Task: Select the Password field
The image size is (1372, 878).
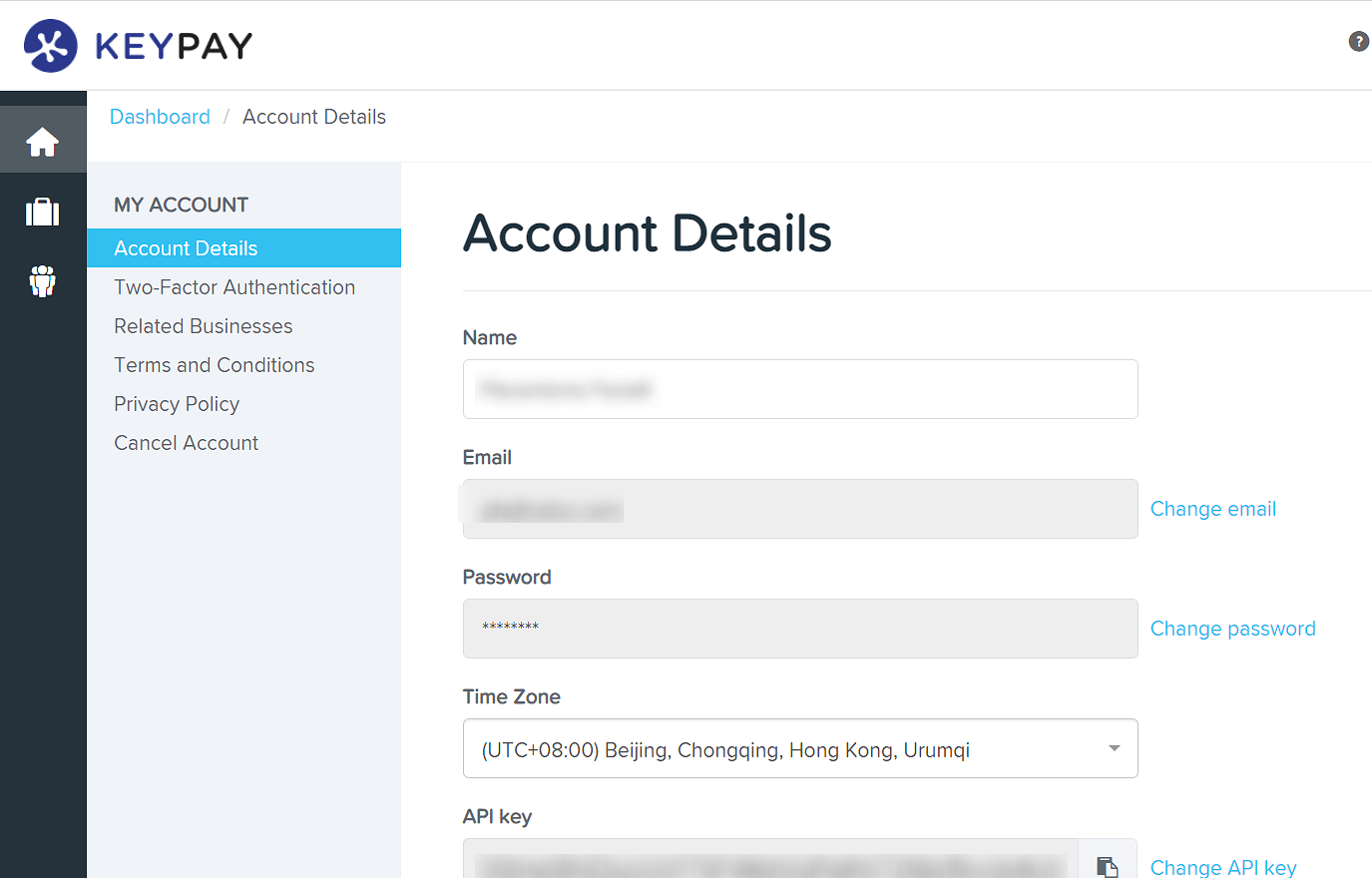Action: [798, 629]
